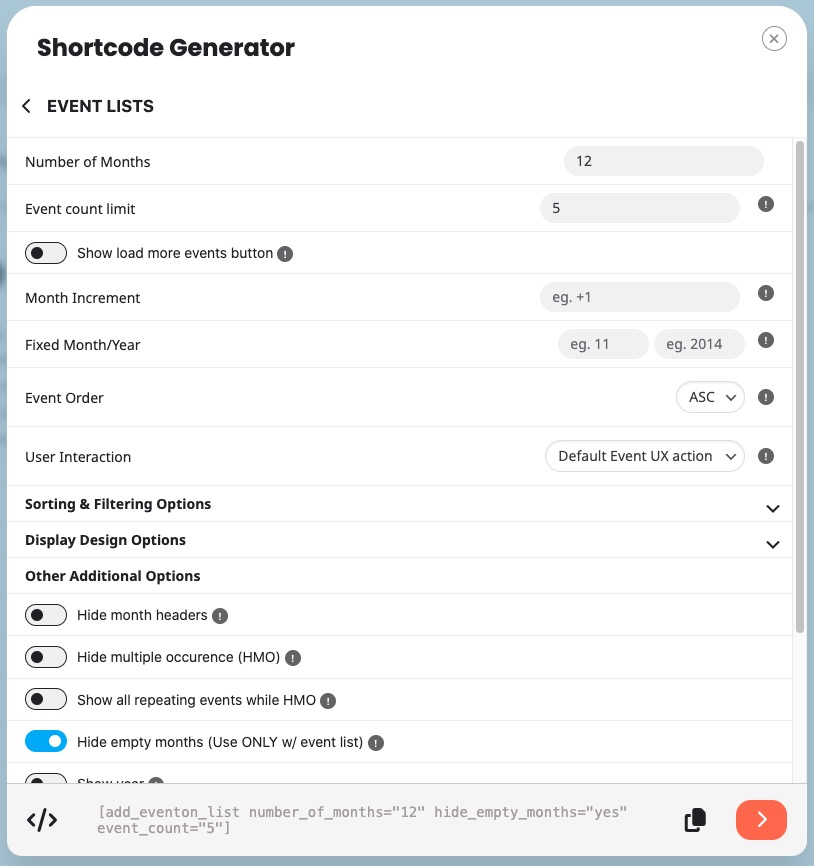The image size is (814, 866).
Task: Click the code brackets icon
Action: point(42,820)
